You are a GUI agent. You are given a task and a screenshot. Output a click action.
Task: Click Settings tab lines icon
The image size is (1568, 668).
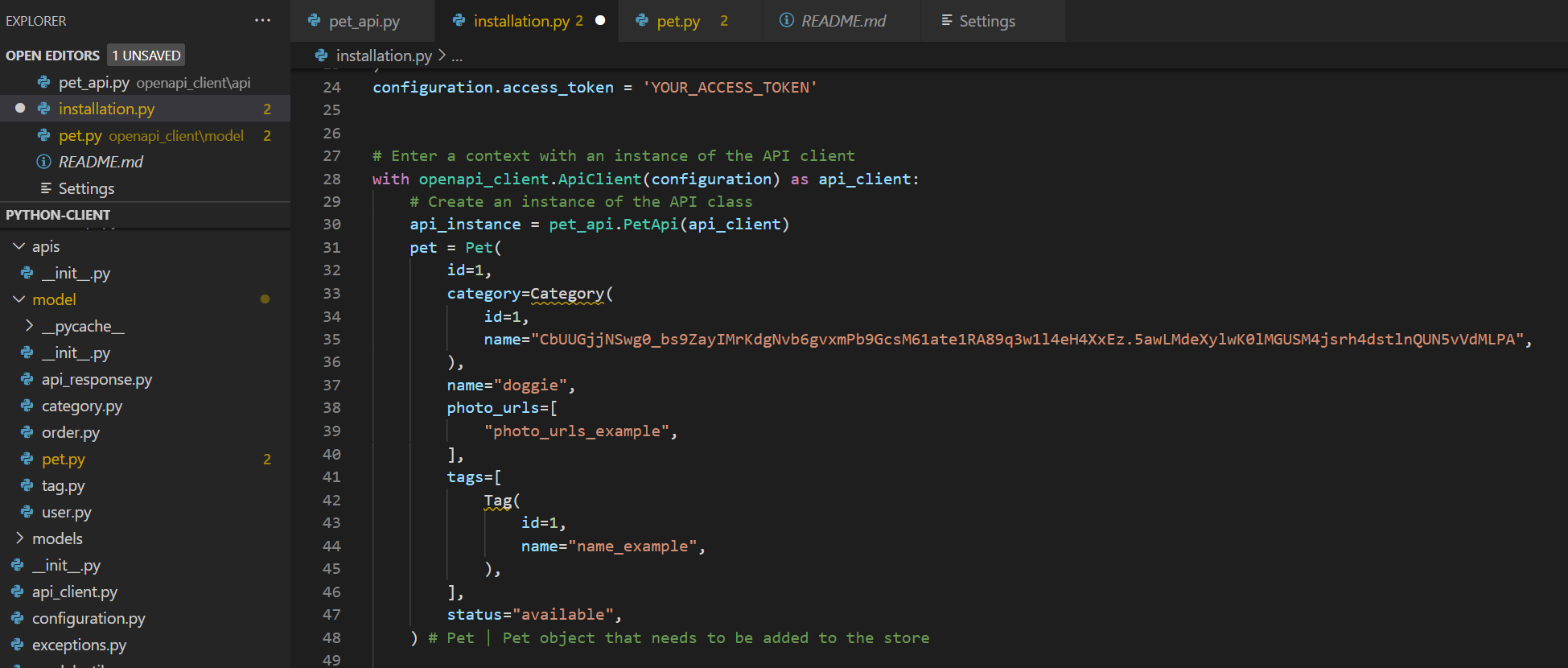(947, 20)
